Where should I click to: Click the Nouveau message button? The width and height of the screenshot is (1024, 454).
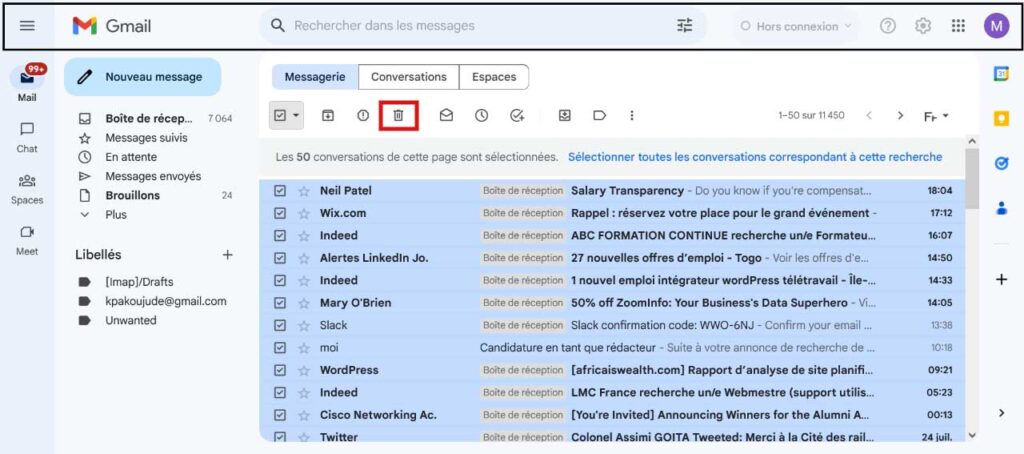(x=142, y=77)
